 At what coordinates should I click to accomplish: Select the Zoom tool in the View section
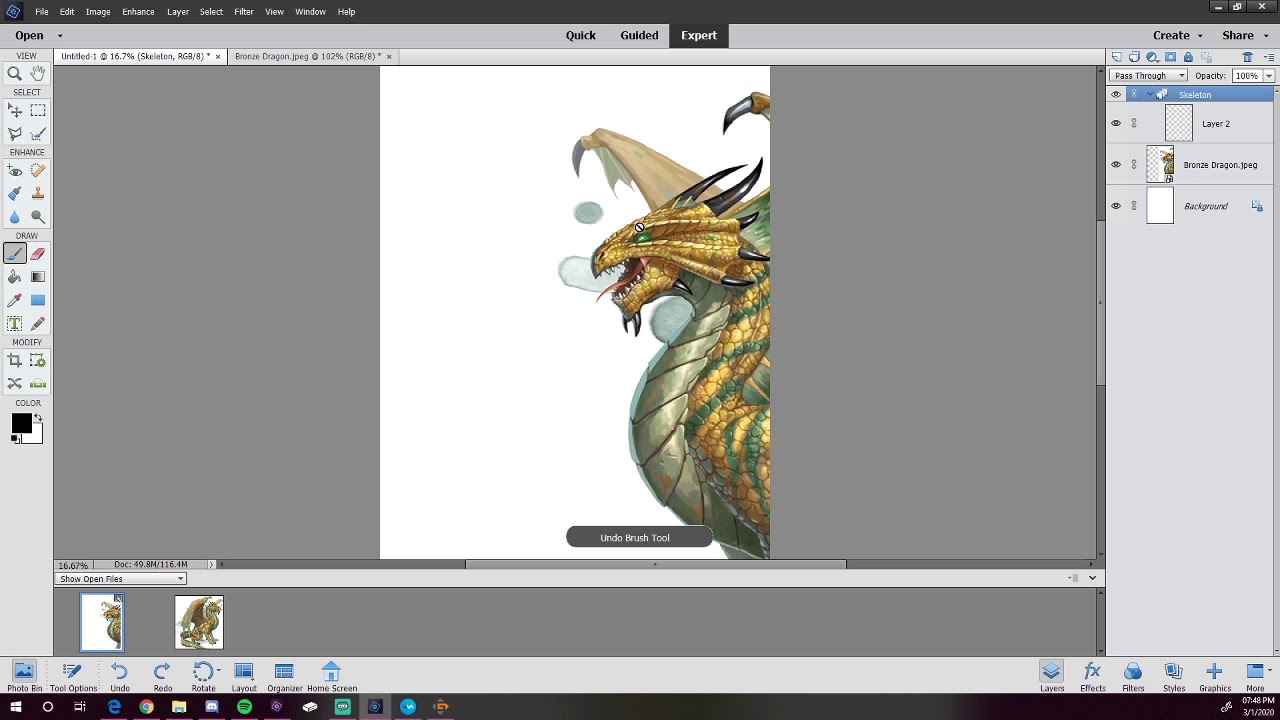tap(15, 73)
